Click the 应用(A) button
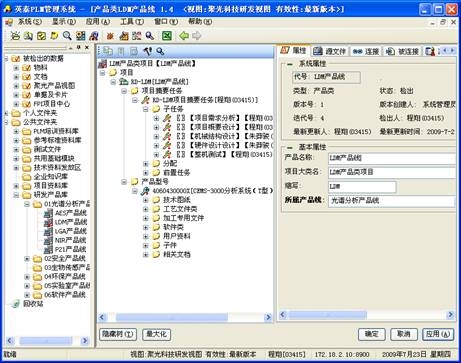Viewport: 461px width, 363px height. [438, 334]
